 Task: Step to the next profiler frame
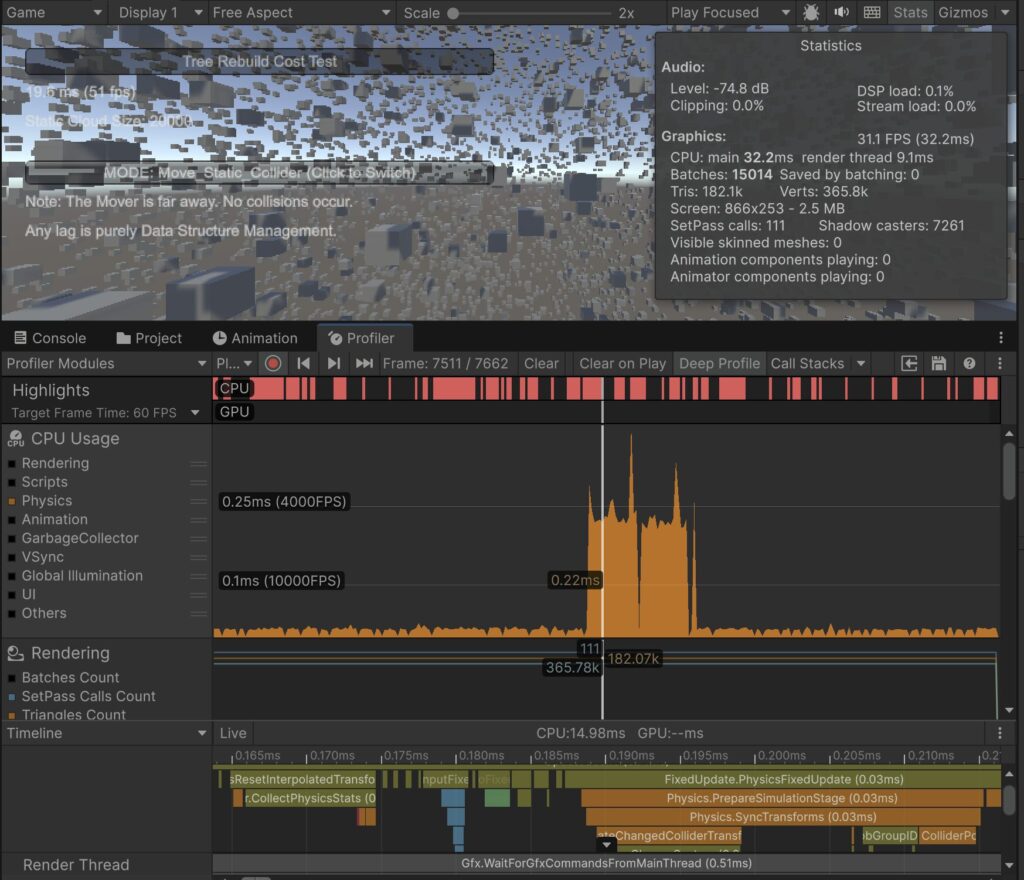point(334,363)
